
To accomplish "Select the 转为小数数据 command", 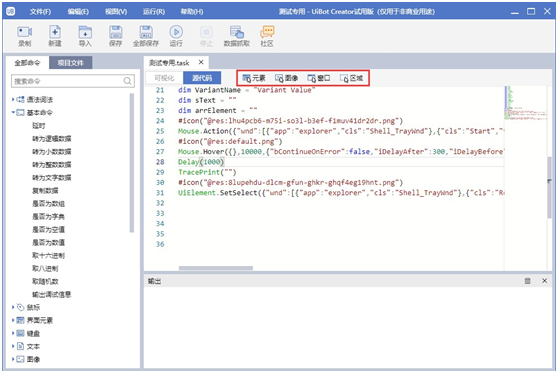I will [x=52, y=152].
